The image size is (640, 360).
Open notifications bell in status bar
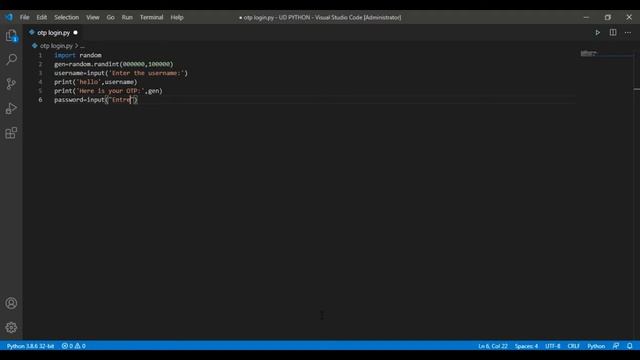coord(630,346)
